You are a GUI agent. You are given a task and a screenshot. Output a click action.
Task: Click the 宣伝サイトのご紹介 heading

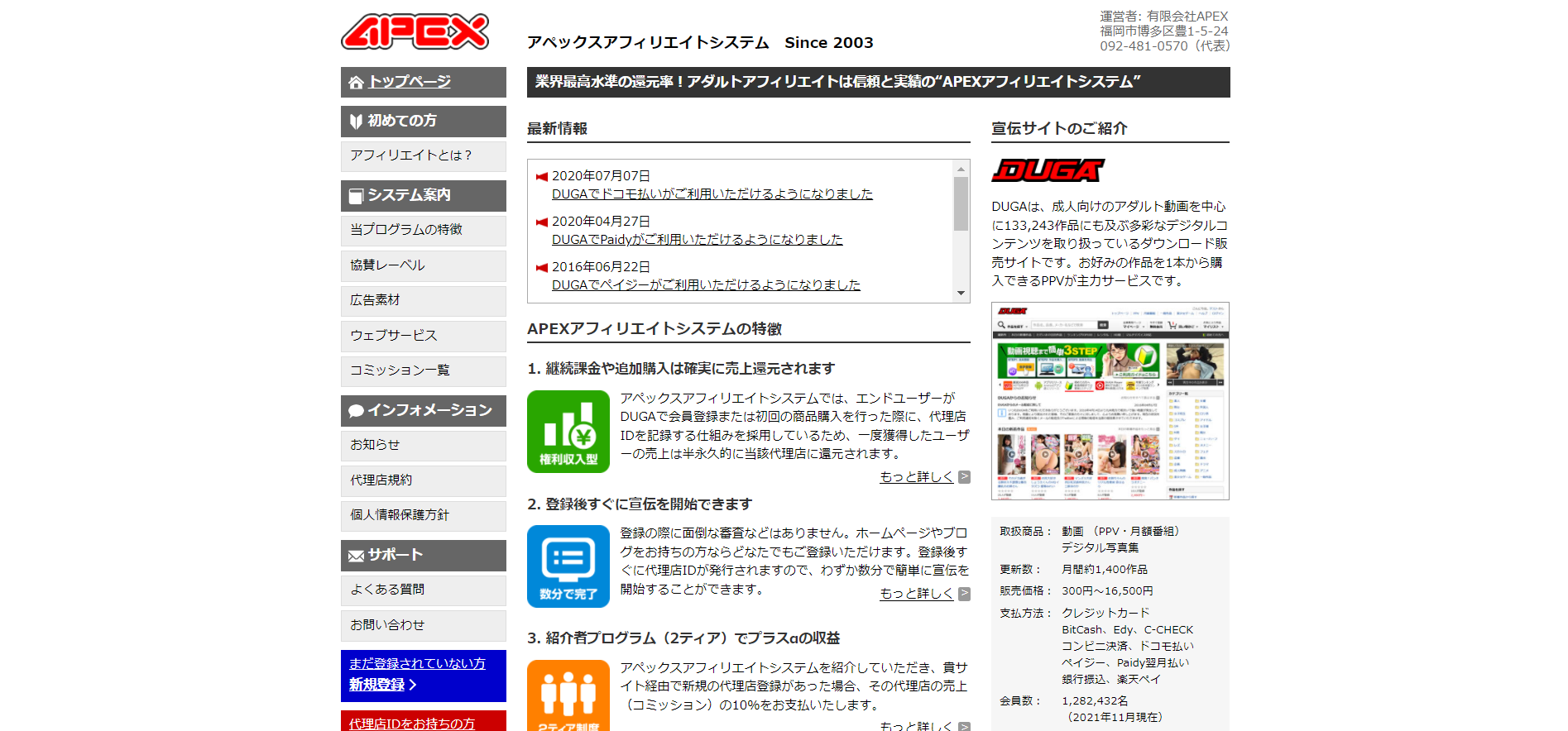pyautogui.click(x=1059, y=129)
